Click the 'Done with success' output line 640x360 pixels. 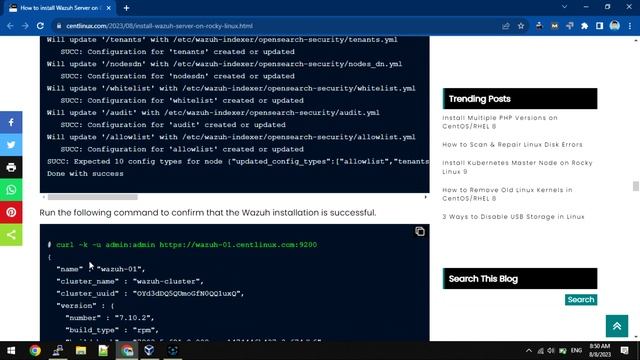[x=85, y=173]
